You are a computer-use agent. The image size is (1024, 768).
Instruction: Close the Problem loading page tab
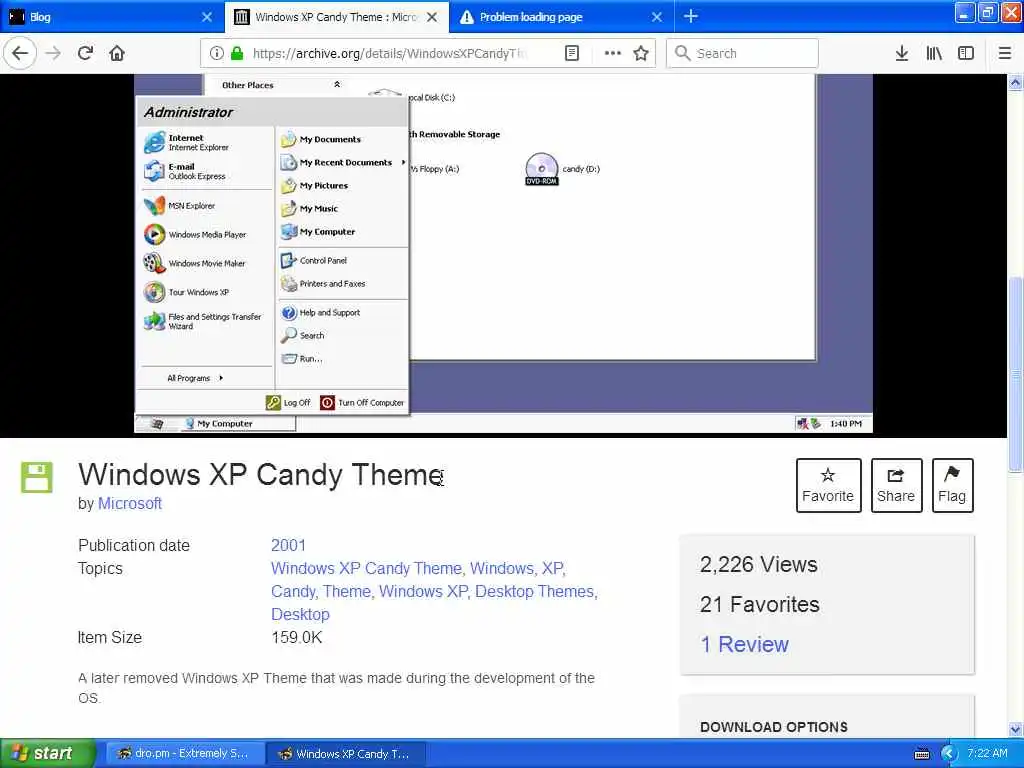tap(657, 17)
